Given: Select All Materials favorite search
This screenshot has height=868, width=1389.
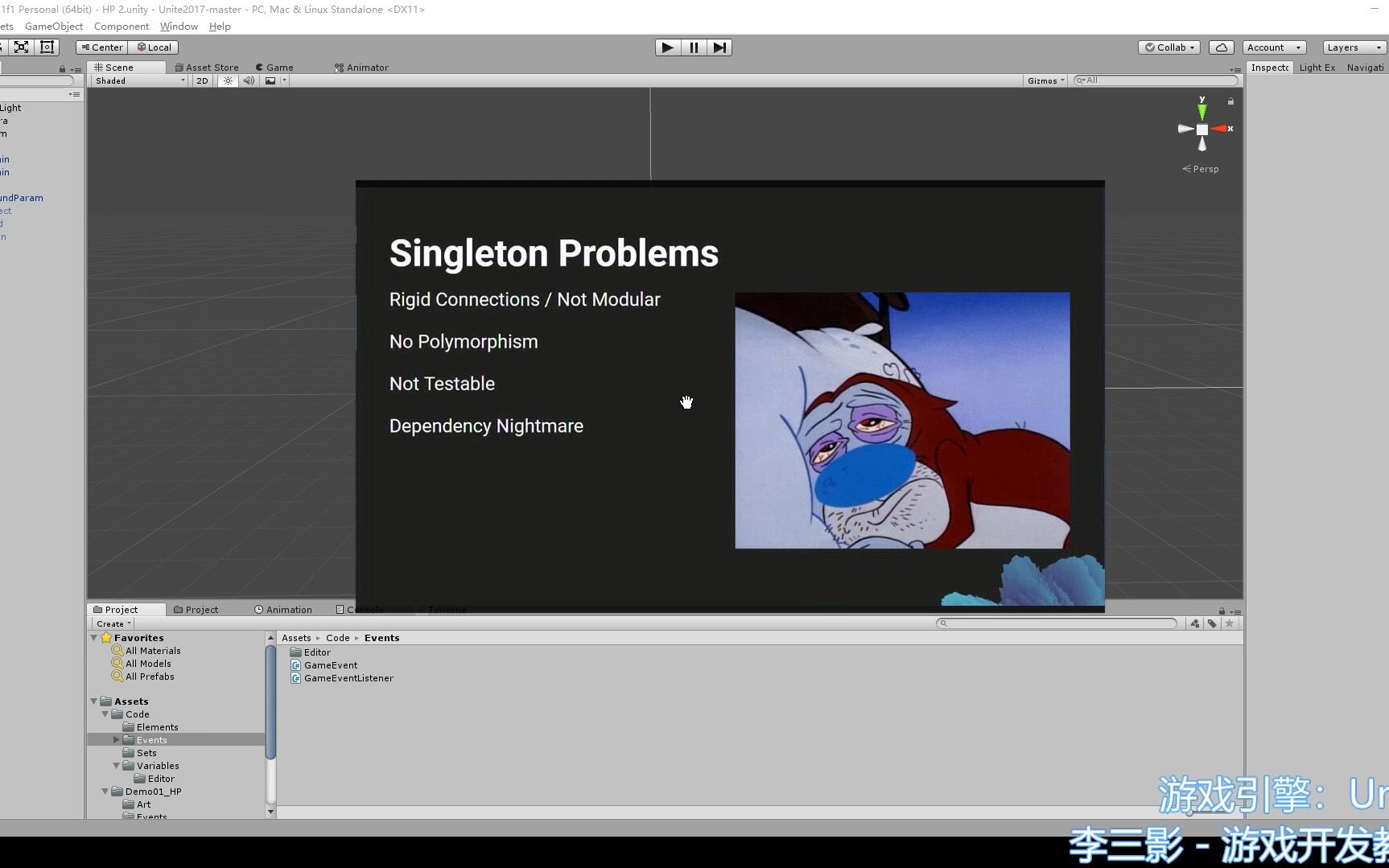Looking at the screenshot, I should coord(146,651).
